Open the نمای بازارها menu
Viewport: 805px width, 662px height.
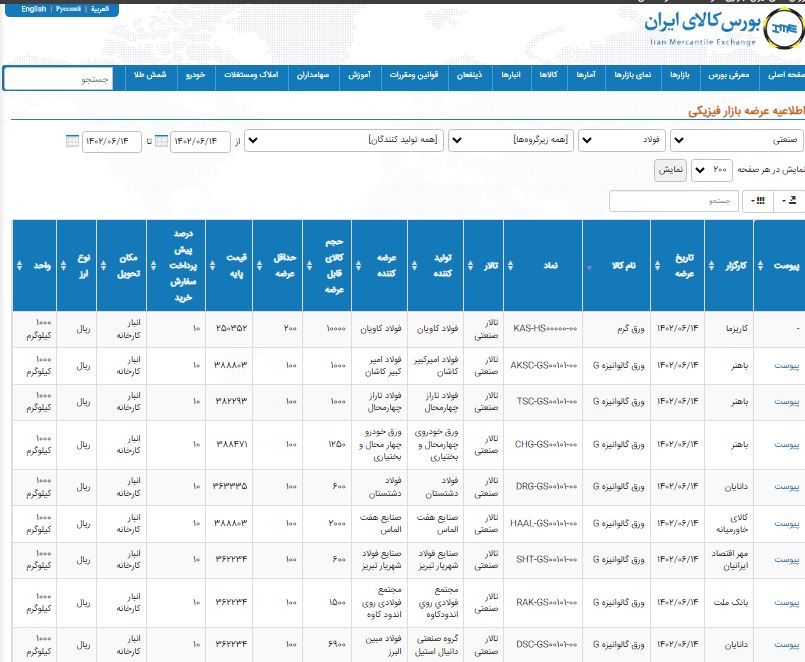(633, 75)
